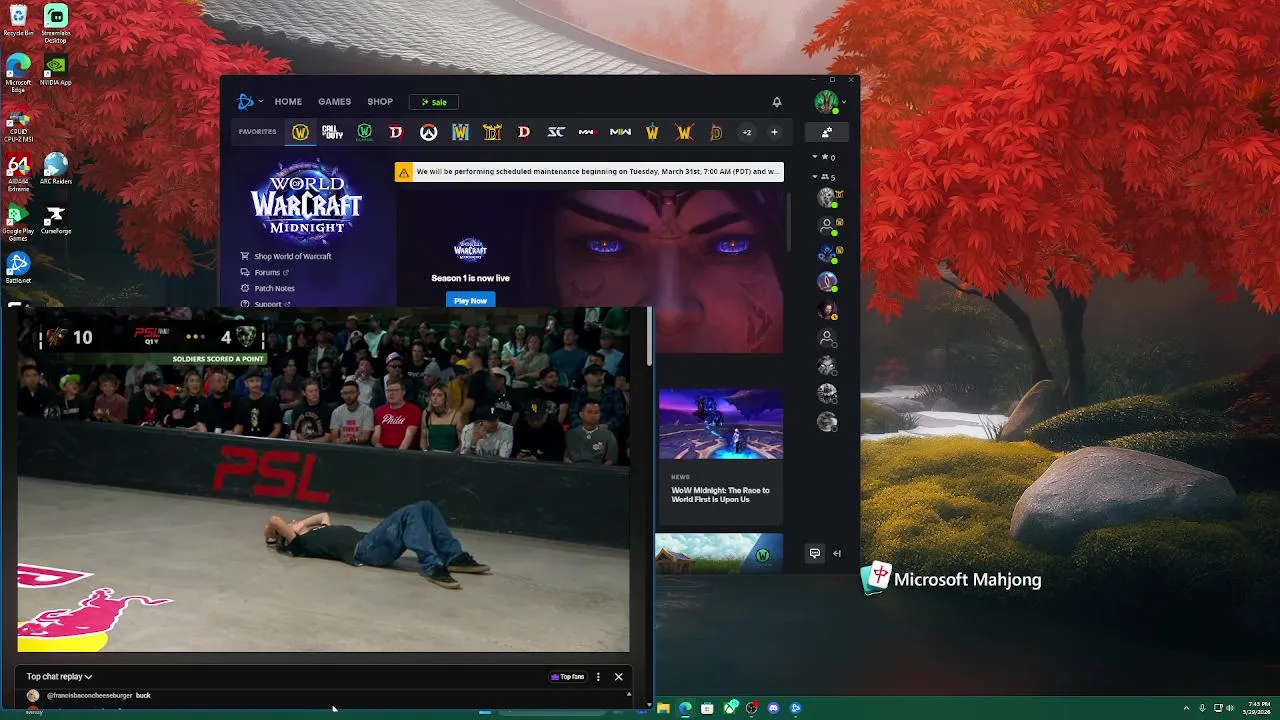Open the taskbar clock and date
This screenshot has width=1280, height=720.
[x=1258, y=708]
